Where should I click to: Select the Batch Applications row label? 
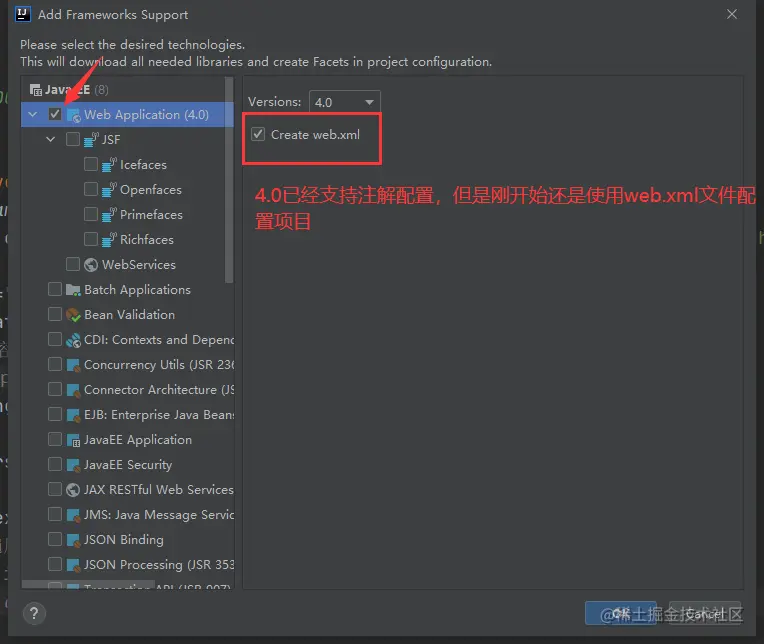click(137, 290)
